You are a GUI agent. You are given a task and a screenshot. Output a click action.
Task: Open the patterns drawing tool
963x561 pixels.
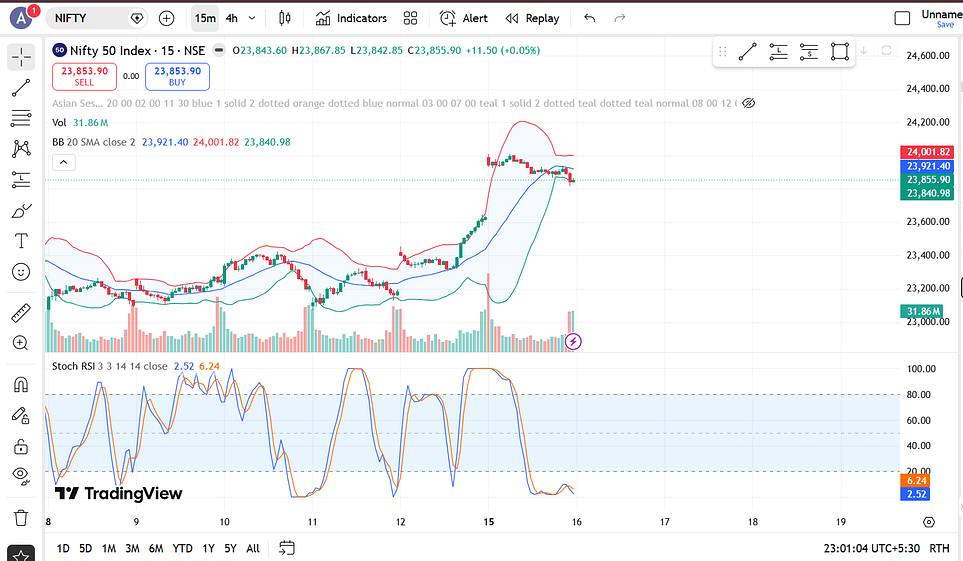[x=21, y=149]
